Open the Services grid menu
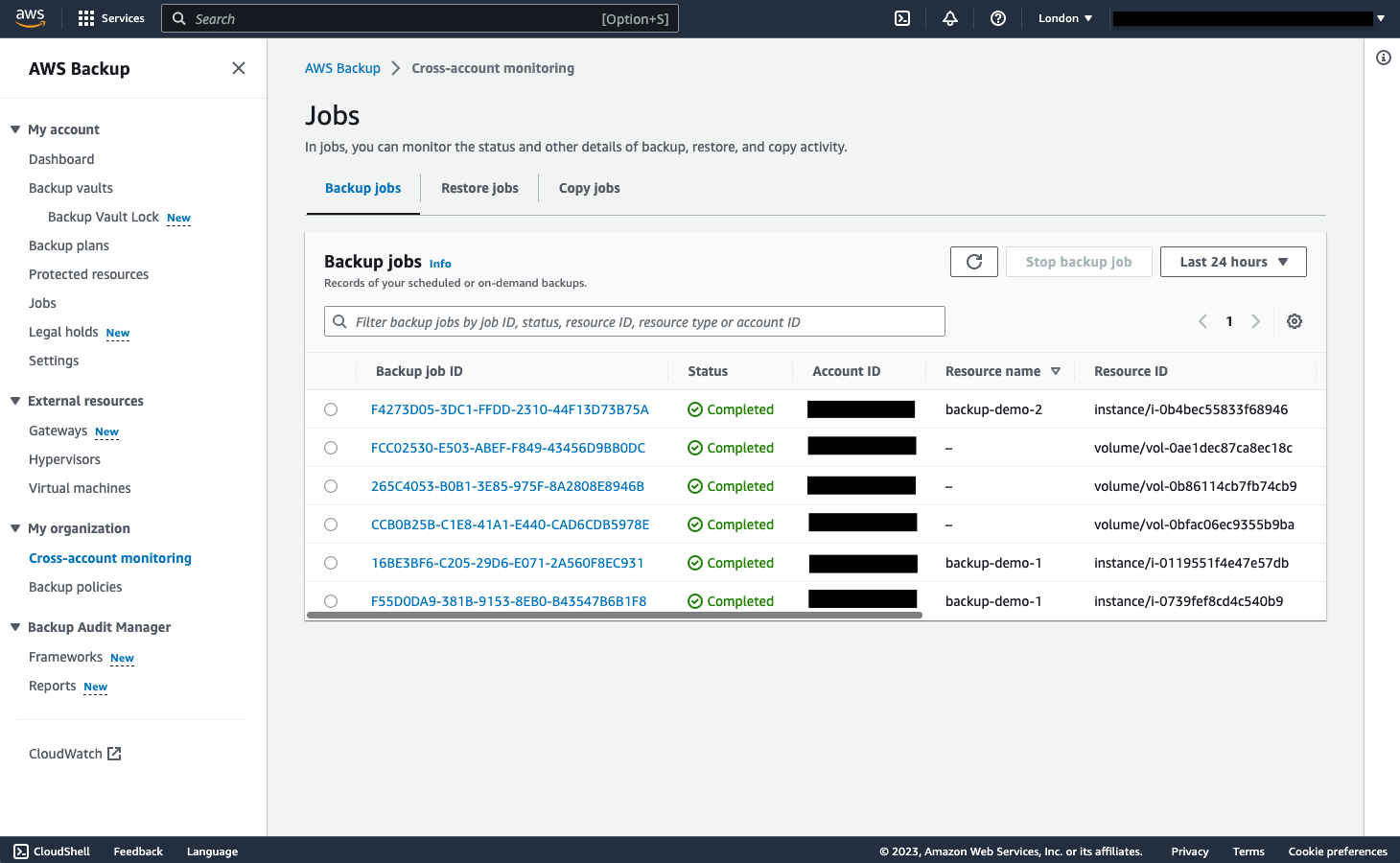 111,18
